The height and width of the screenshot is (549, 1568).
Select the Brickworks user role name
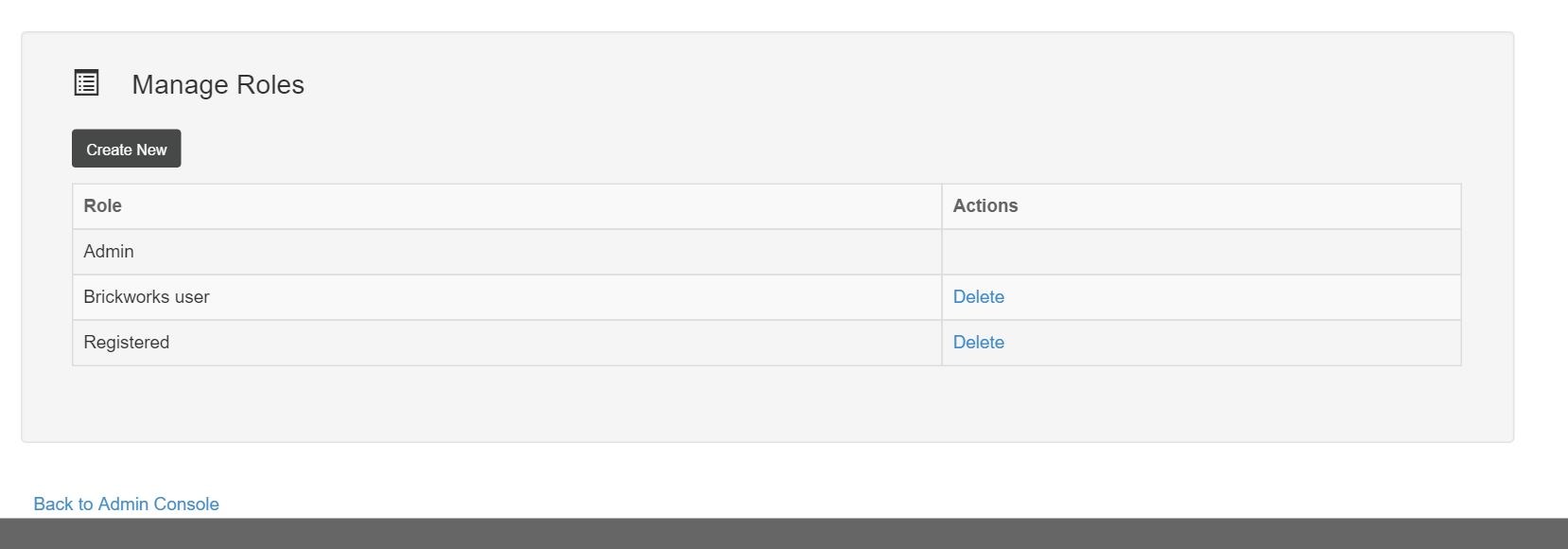pos(147,297)
